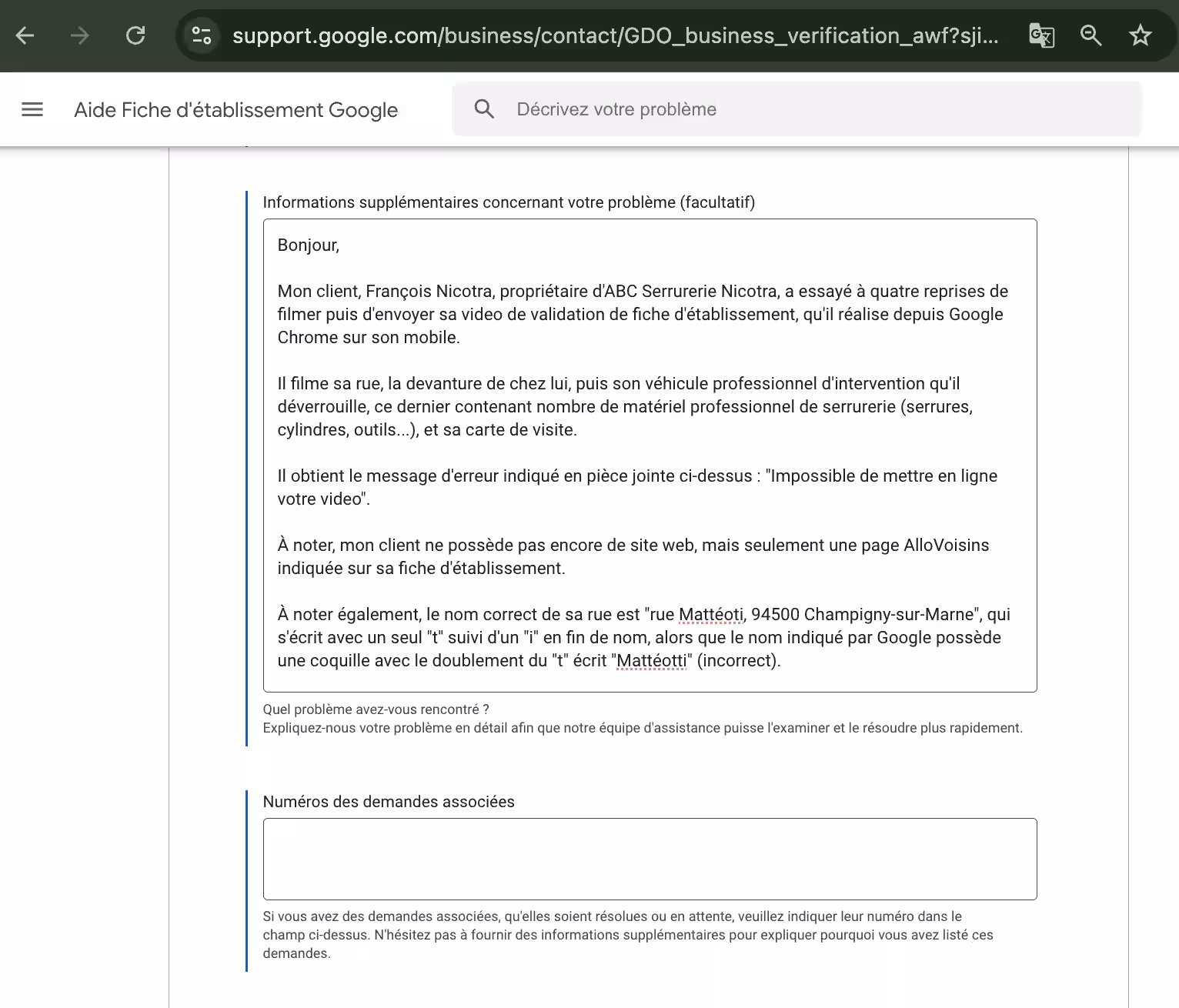Click the misspelled word 'Mattéoti'
Image resolution: width=1179 pixels, height=1008 pixels.
pyautogui.click(x=711, y=614)
